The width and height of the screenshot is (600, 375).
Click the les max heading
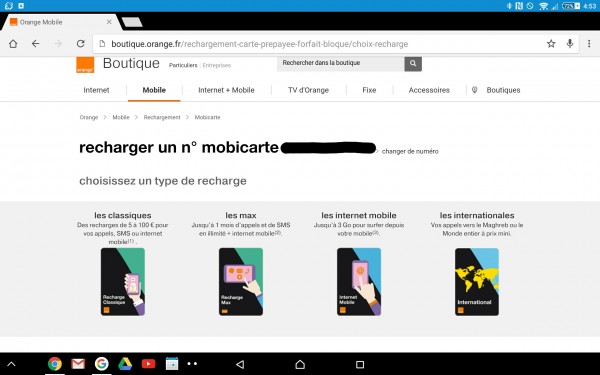pyautogui.click(x=241, y=215)
